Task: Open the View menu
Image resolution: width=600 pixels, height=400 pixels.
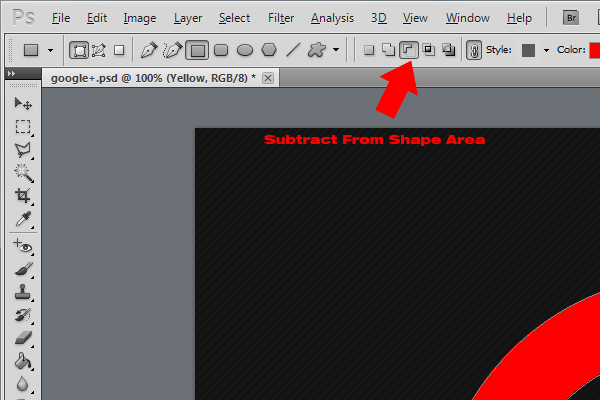Action: (x=415, y=18)
